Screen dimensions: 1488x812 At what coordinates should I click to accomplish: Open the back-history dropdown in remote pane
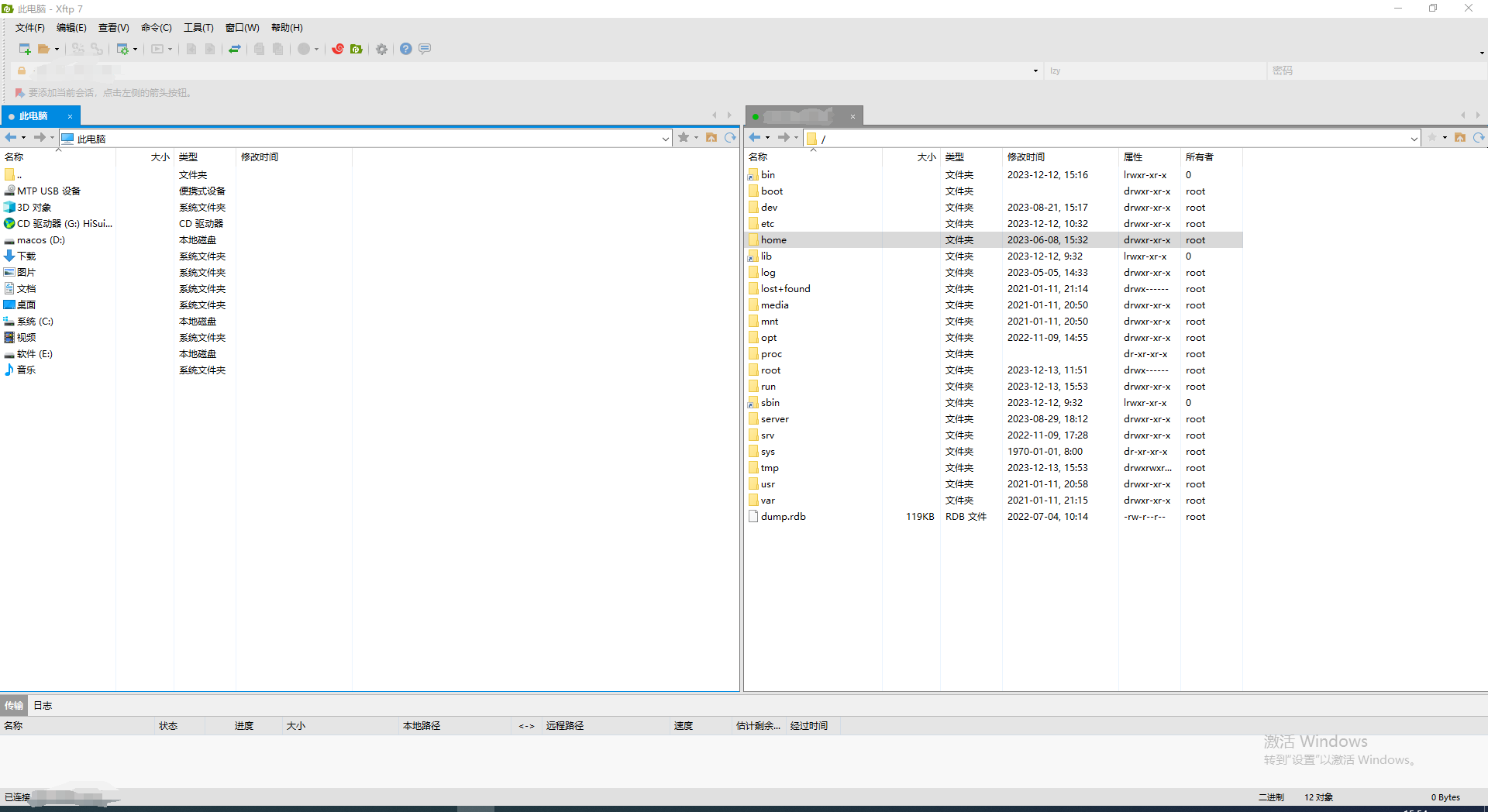click(767, 138)
